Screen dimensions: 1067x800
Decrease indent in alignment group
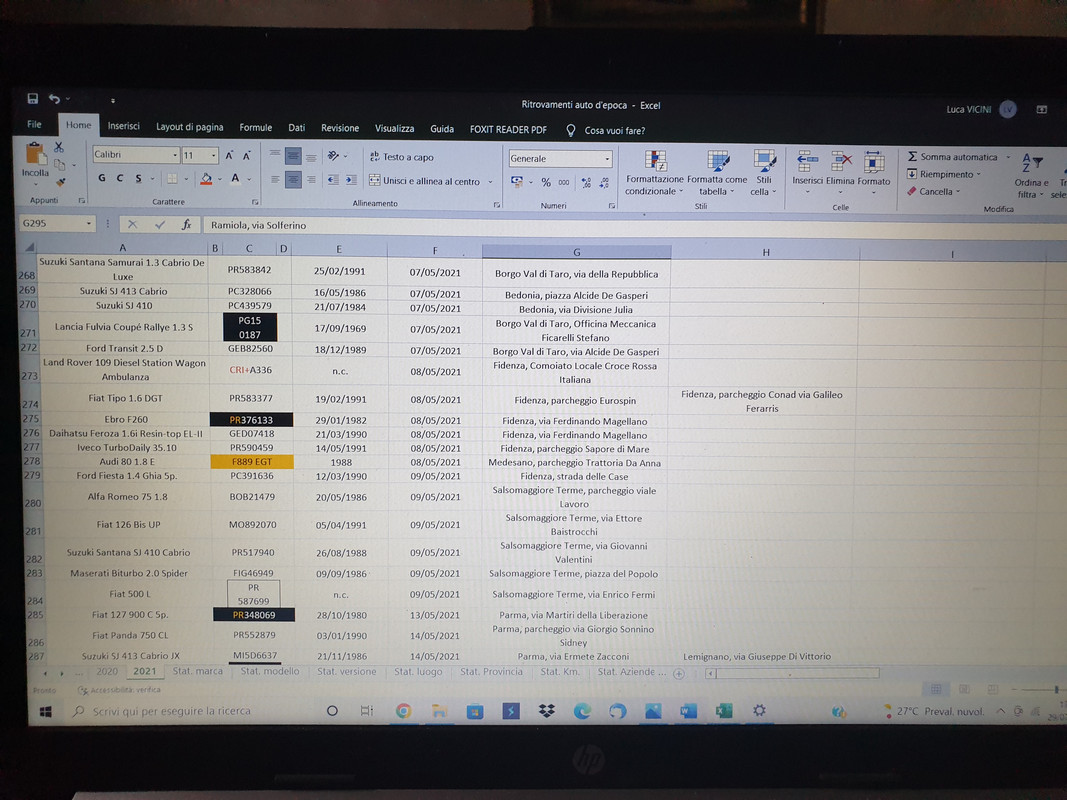[333, 180]
